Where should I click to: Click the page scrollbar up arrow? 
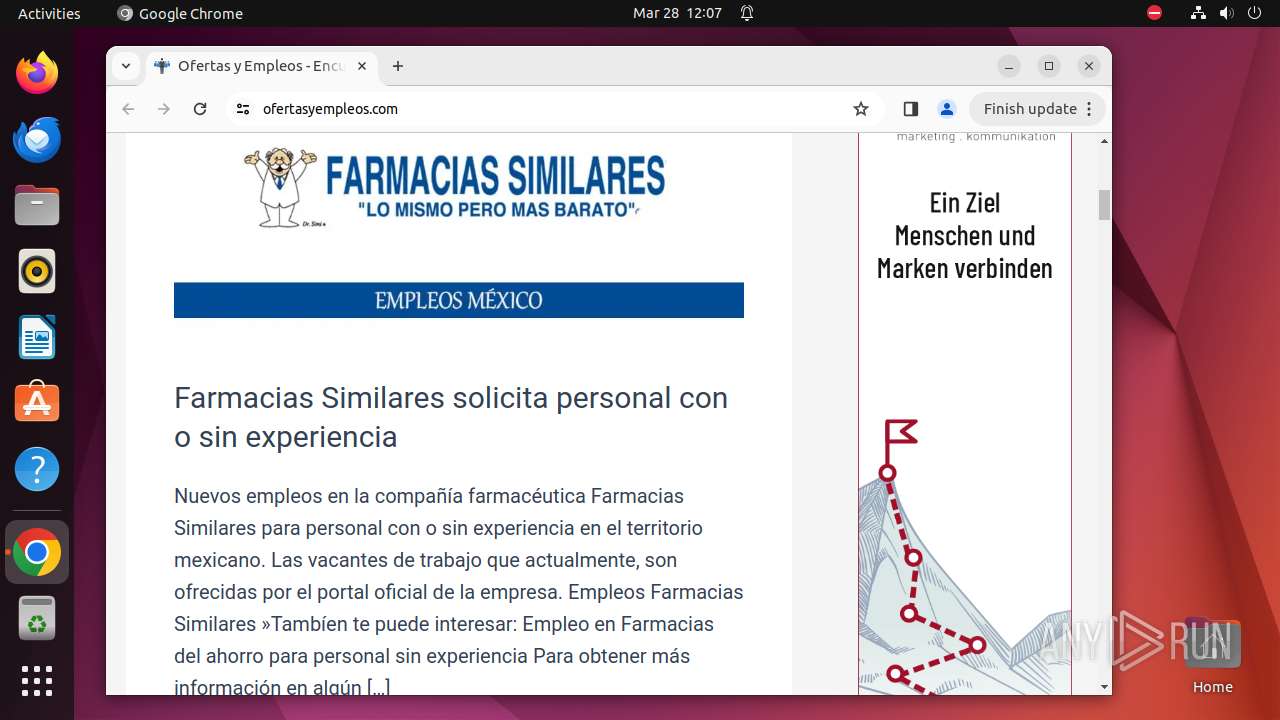point(1105,141)
